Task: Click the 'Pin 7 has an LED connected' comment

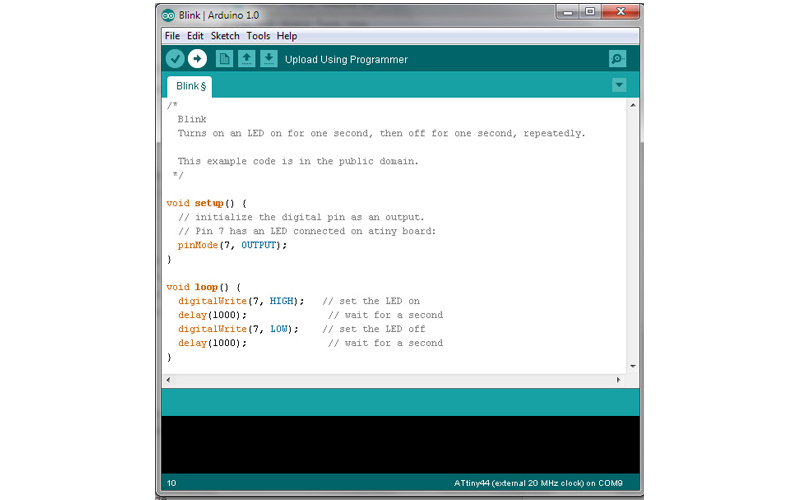Action: [x=307, y=231]
